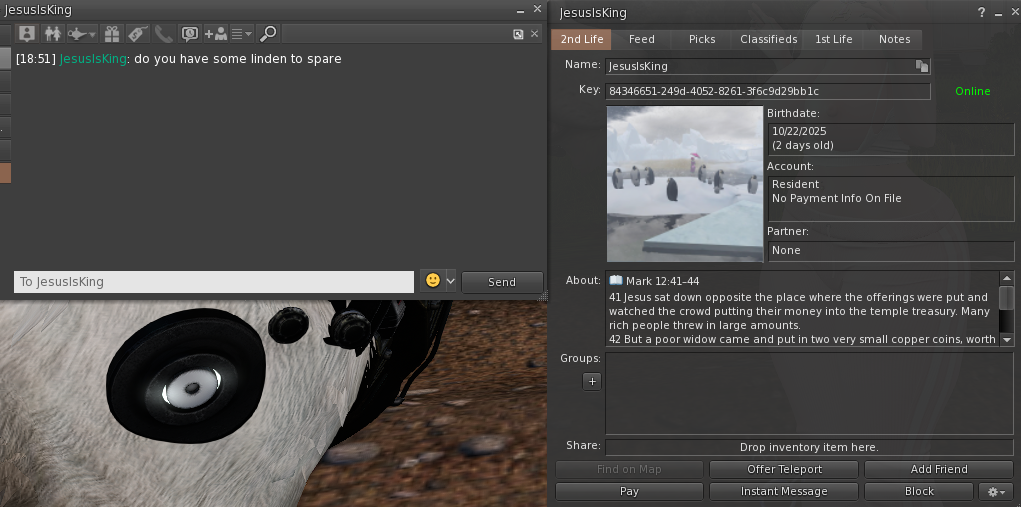1021x507 pixels.
Task: Click the Partner 'None' field
Action: 891,251
